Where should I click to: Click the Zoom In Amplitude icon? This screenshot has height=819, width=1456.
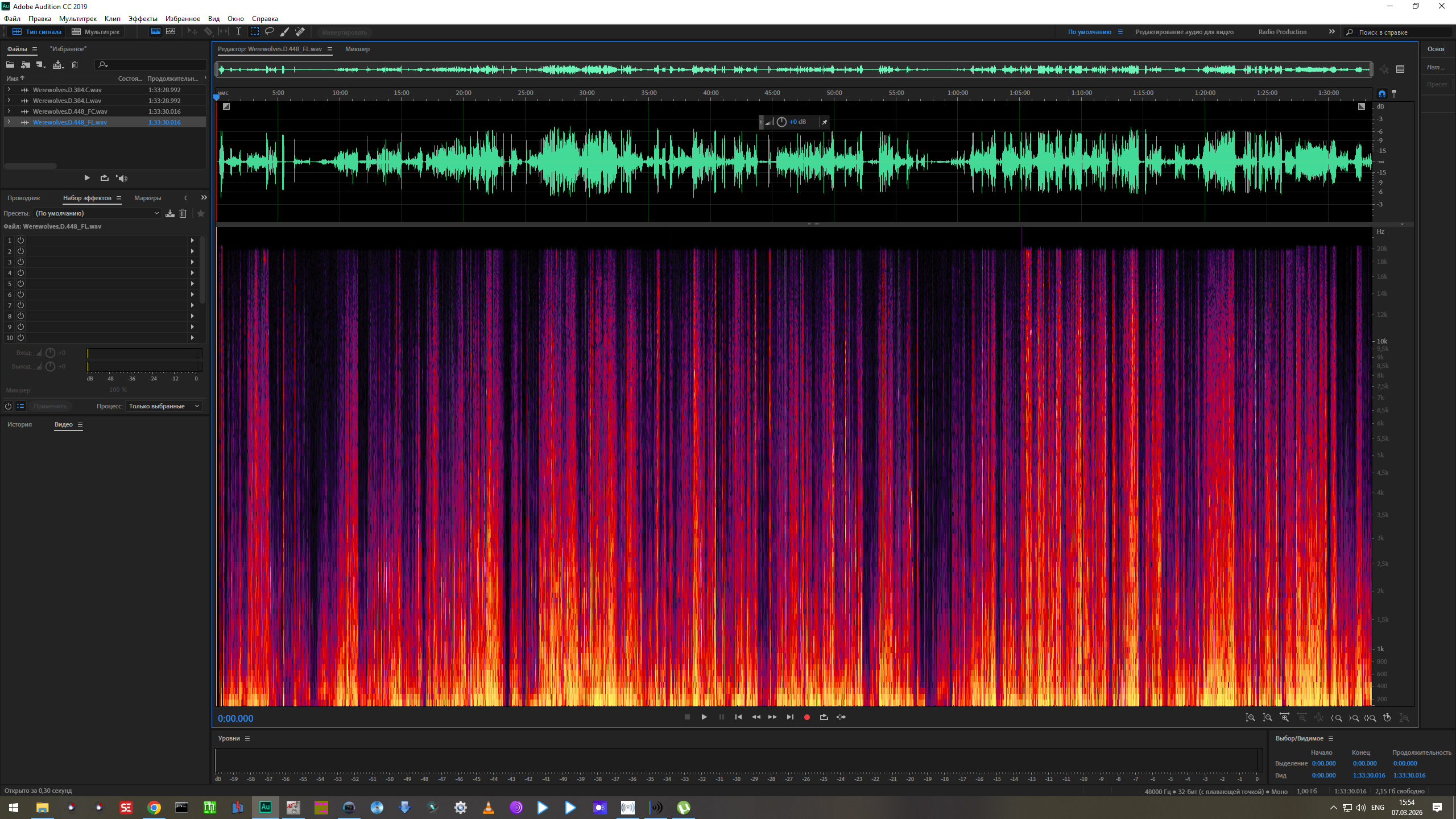[1250, 718]
